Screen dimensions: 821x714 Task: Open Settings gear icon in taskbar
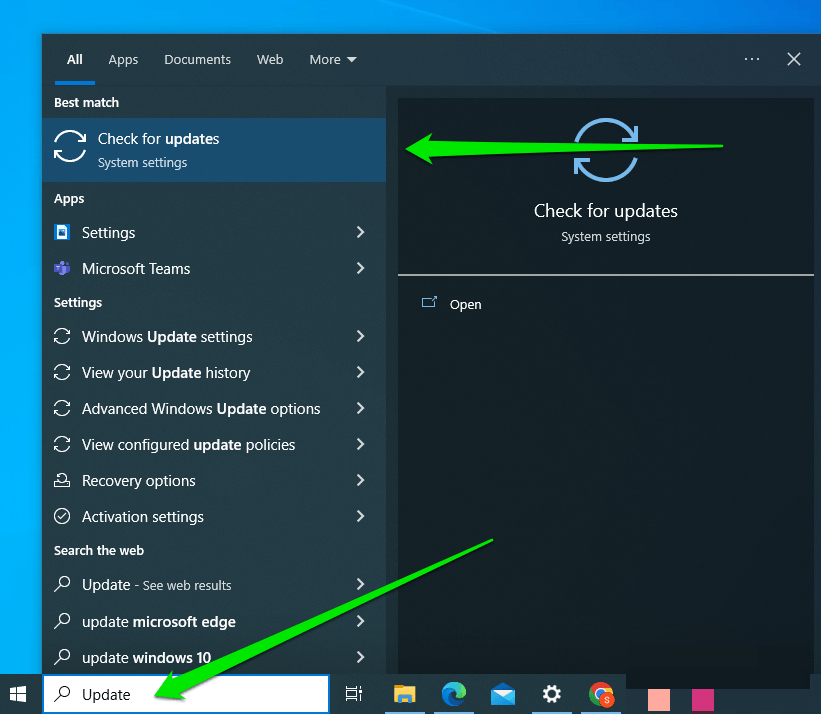552,694
